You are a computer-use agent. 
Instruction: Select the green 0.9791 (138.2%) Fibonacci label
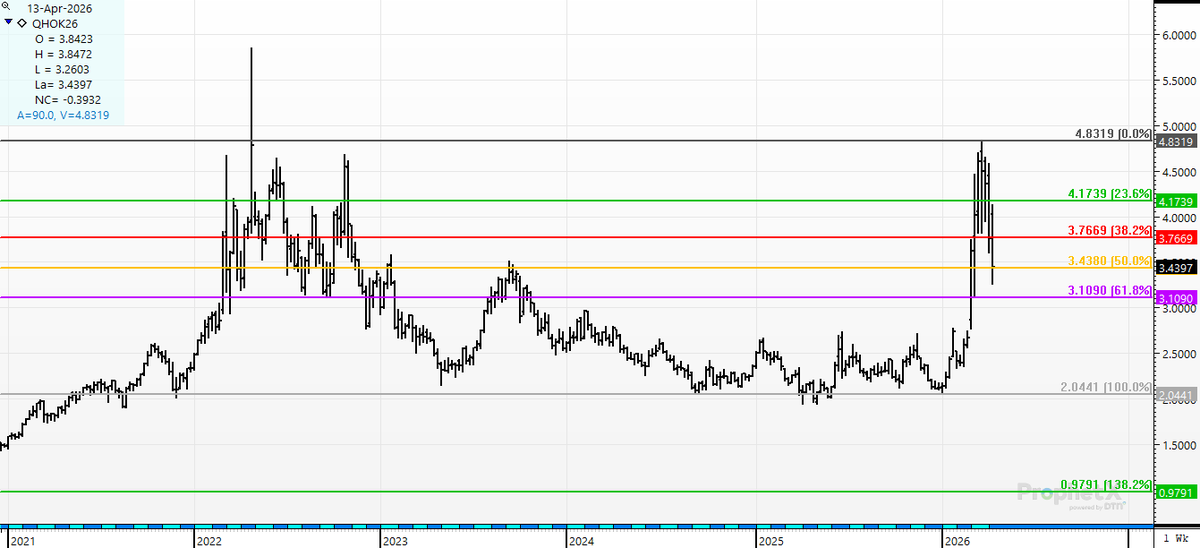pos(1106,483)
